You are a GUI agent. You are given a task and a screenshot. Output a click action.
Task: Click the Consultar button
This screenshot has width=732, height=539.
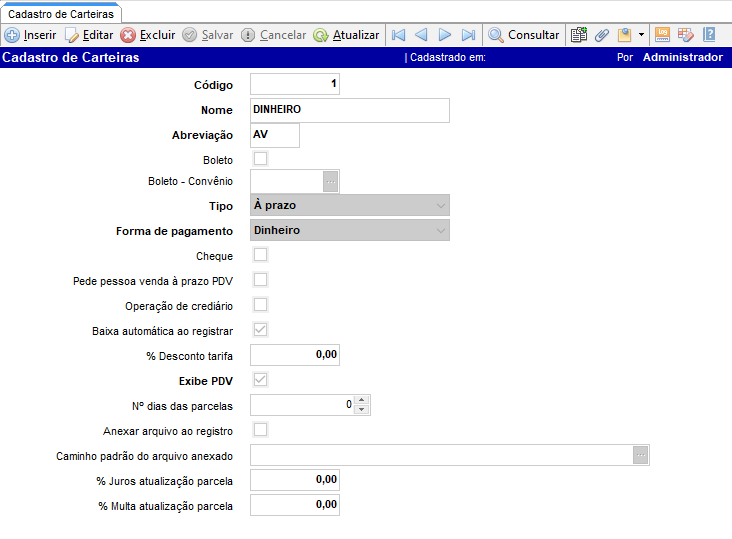[x=523, y=35]
